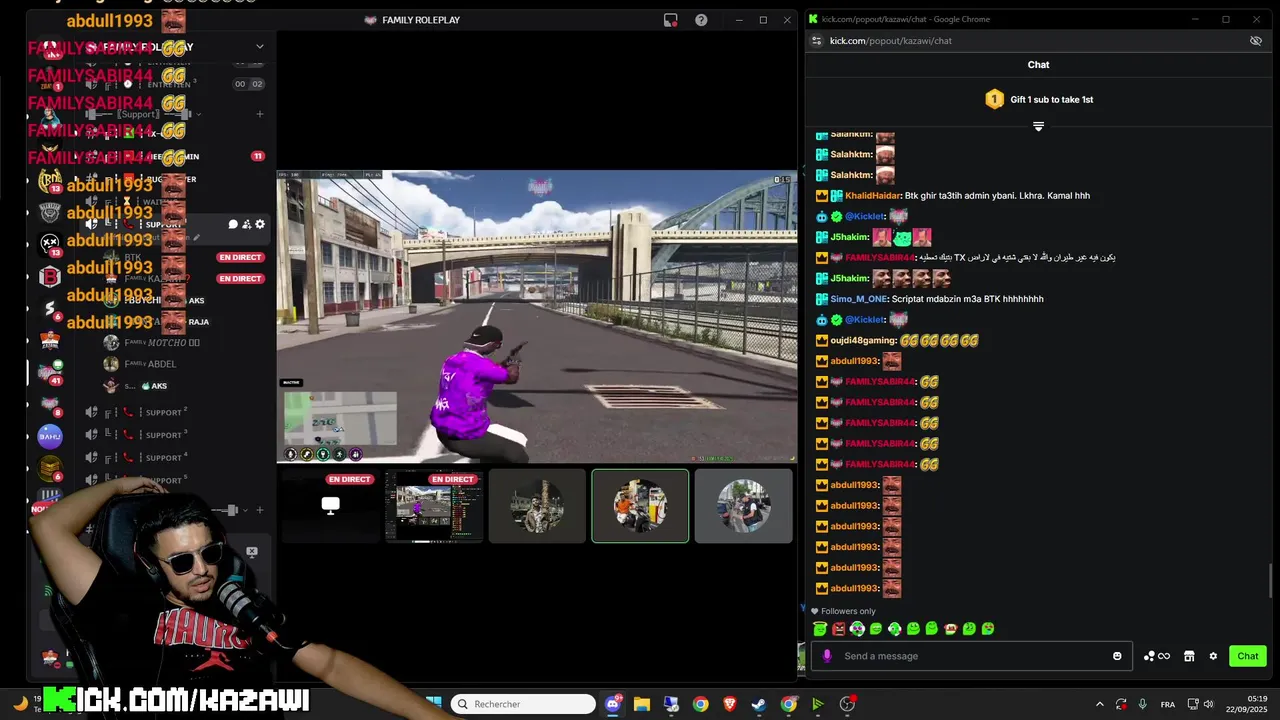Open the BAHU server icon

(x=50, y=436)
